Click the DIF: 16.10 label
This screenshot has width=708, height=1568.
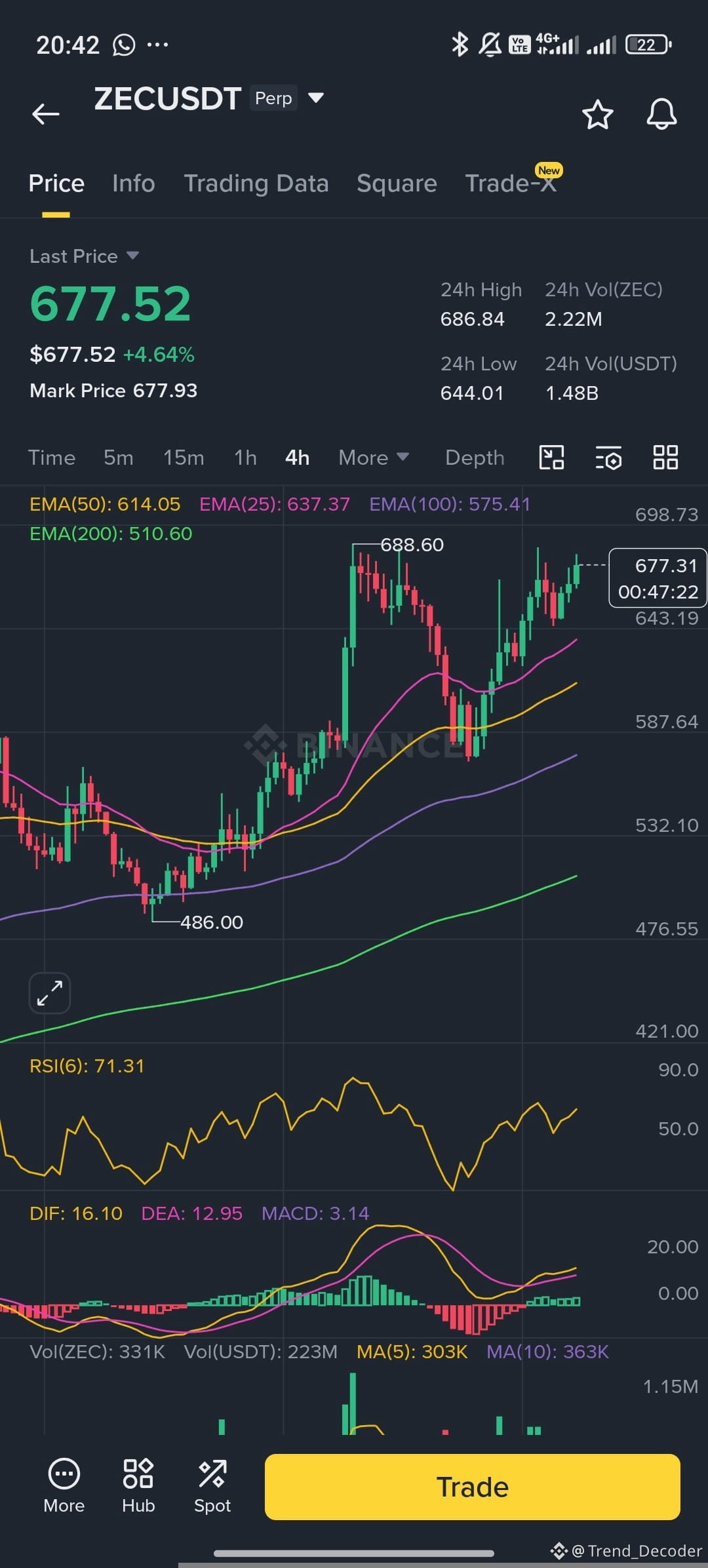pyautogui.click(x=76, y=1213)
